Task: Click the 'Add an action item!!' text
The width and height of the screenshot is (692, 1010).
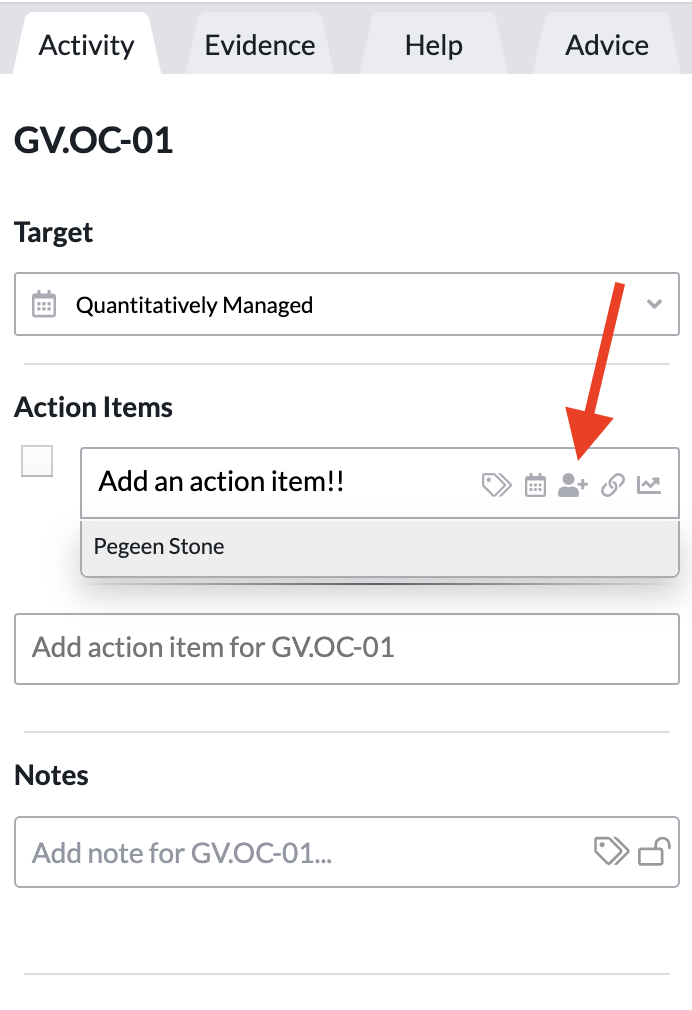Action: 221,481
